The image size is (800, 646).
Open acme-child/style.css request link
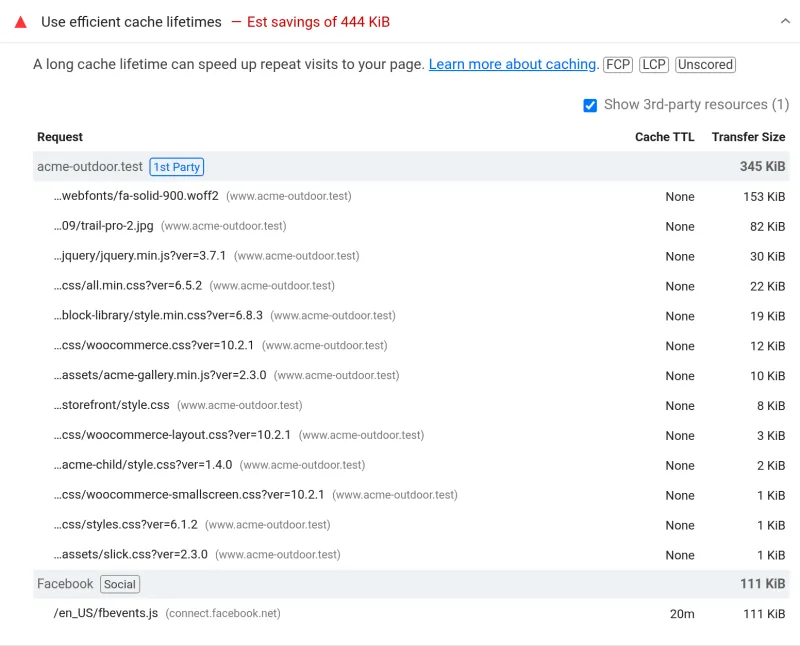click(143, 465)
